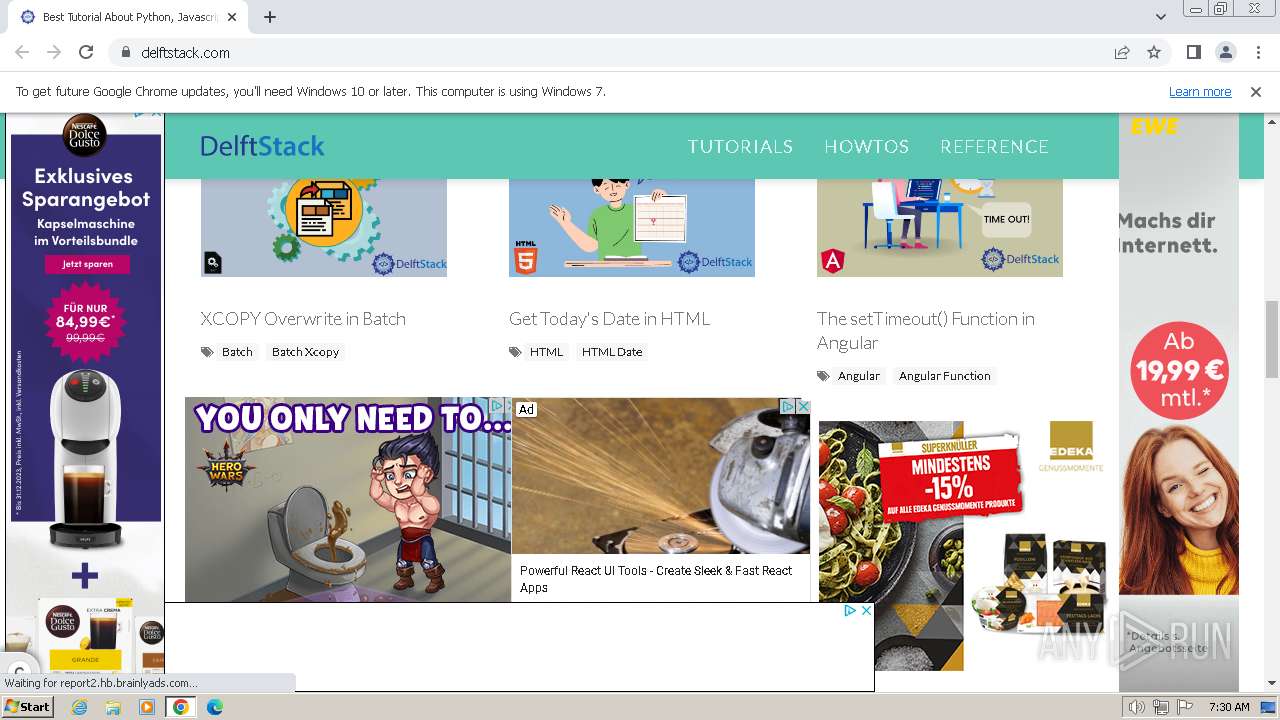The image size is (1280, 720).
Task: Open the Windows Start menu
Action: tap(27, 707)
